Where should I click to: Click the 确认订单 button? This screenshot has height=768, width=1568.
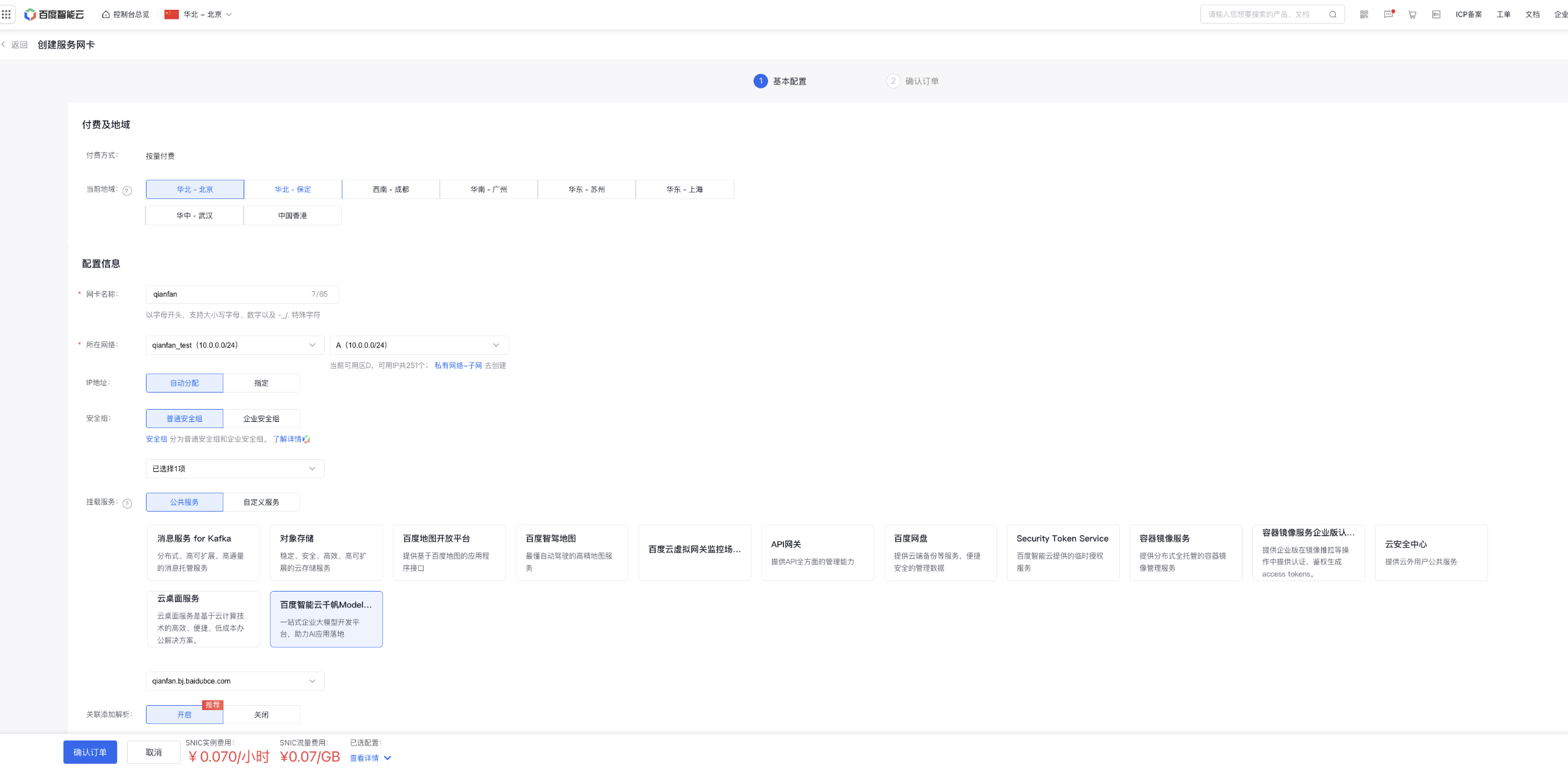click(x=90, y=752)
